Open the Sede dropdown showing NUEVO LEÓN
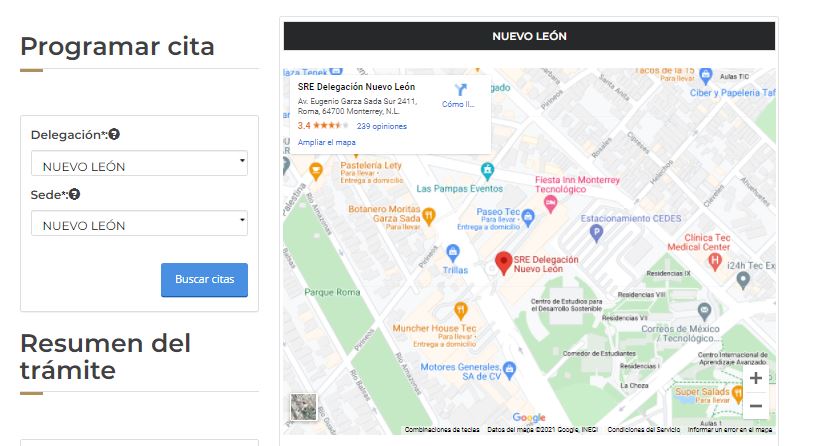The image size is (836, 446). 139,223
